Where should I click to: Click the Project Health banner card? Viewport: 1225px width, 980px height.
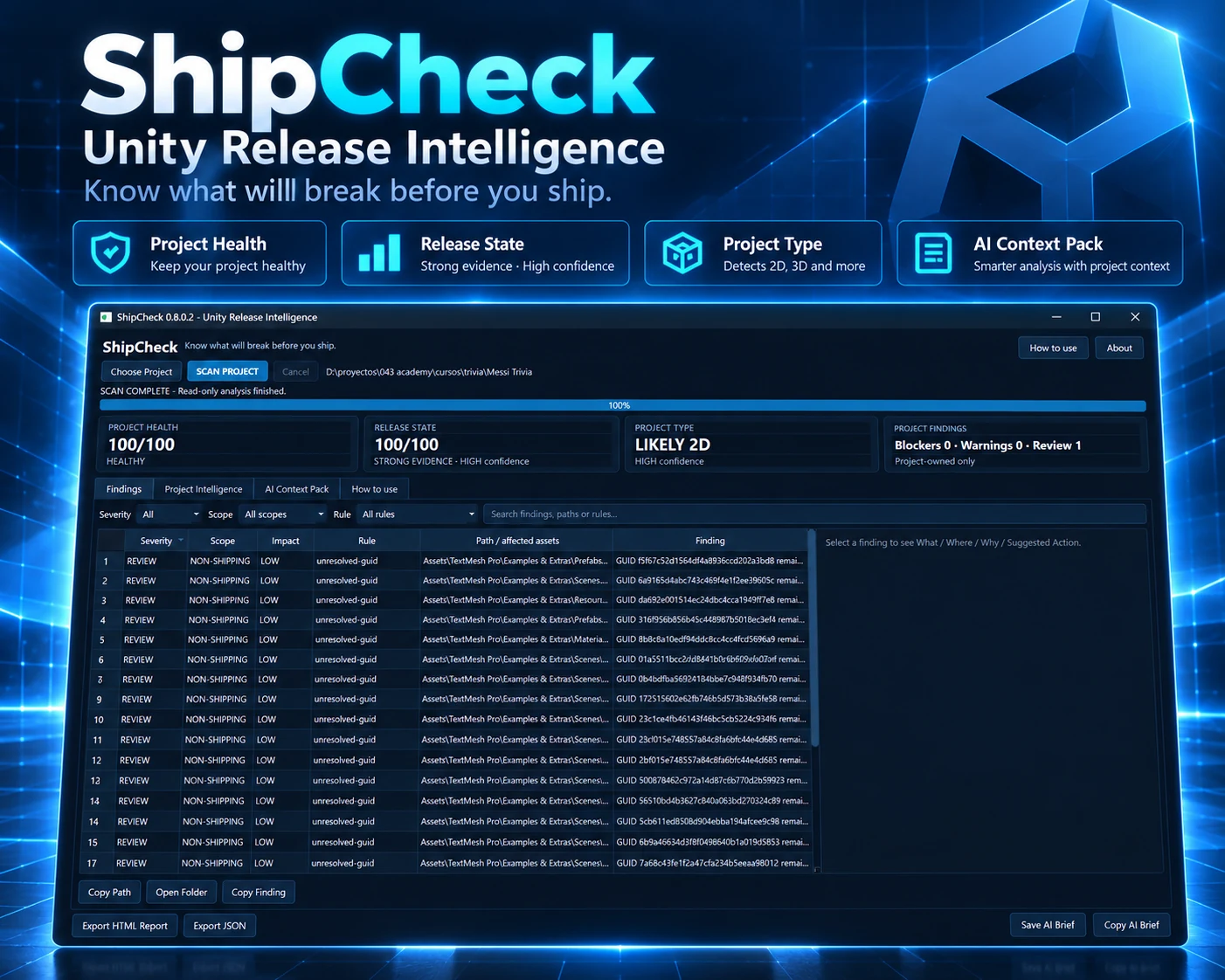click(199, 253)
